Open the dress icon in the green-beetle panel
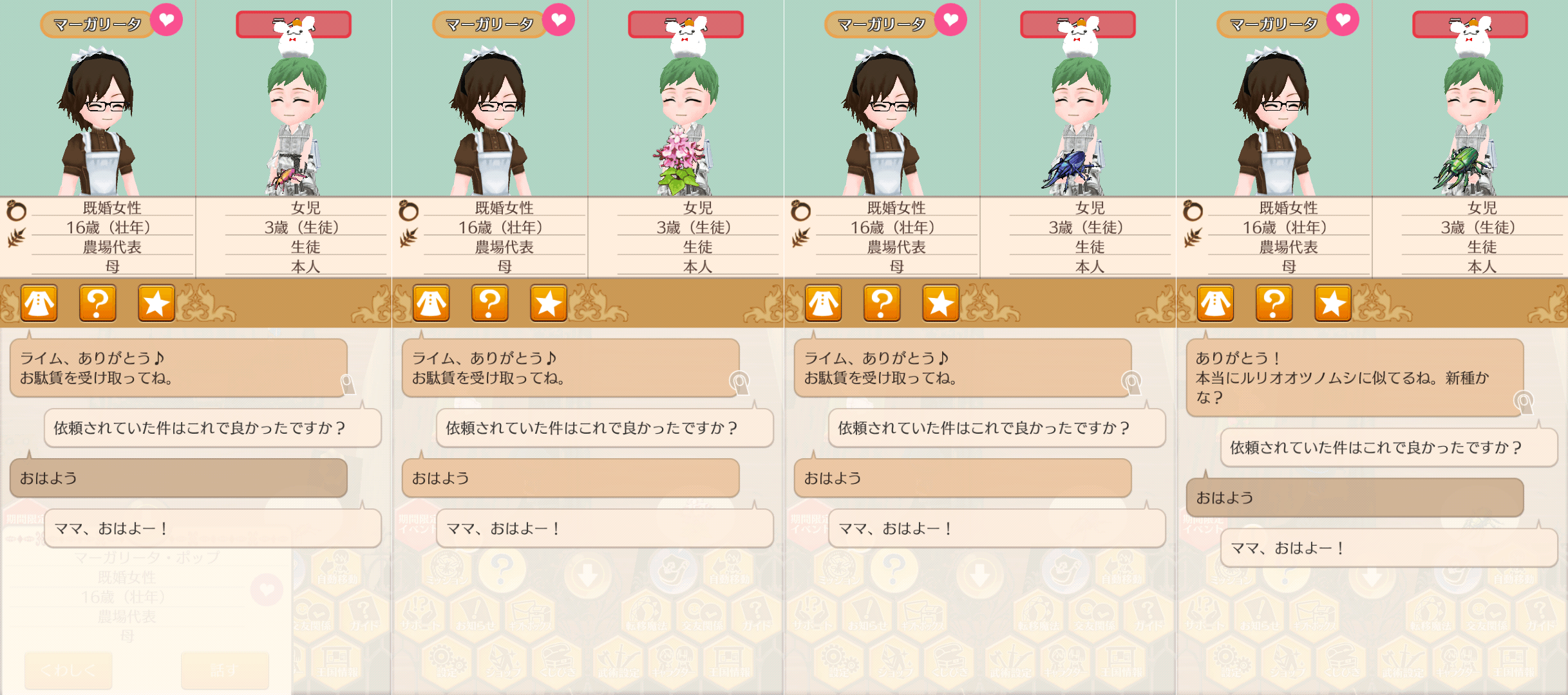 click(1215, 303)
